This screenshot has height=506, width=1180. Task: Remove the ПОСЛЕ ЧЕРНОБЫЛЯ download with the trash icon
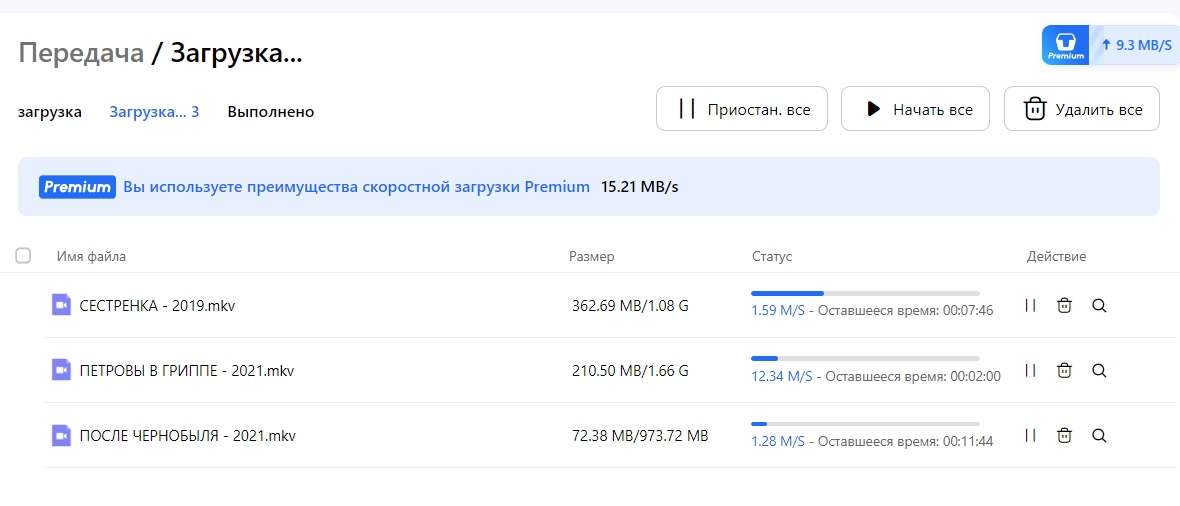(1064, 435)
